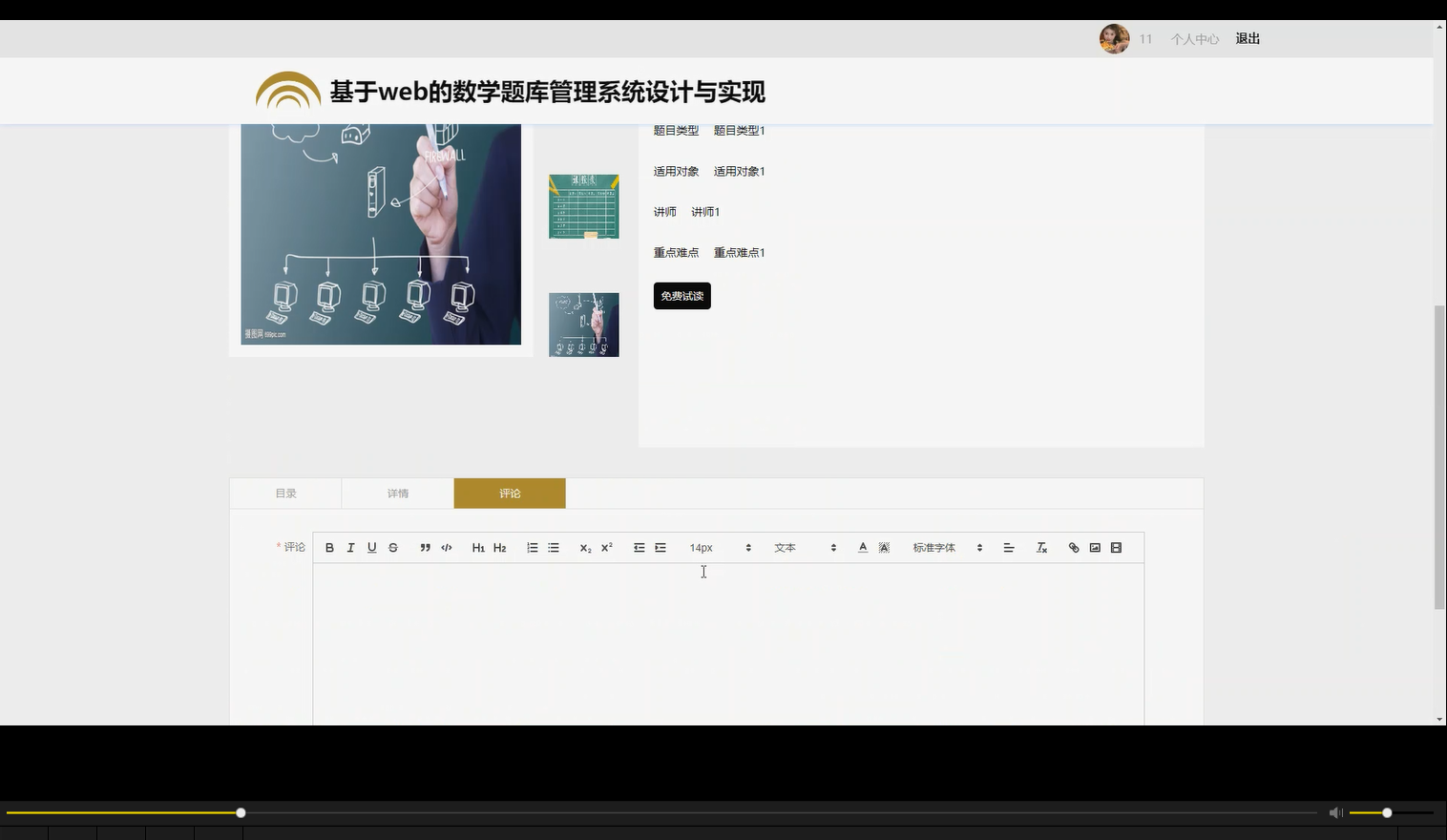Image resolution: width=1447 pixels, height=840 pixels.
Task: Insert an image into the comment
Action: click(1094, 547)
